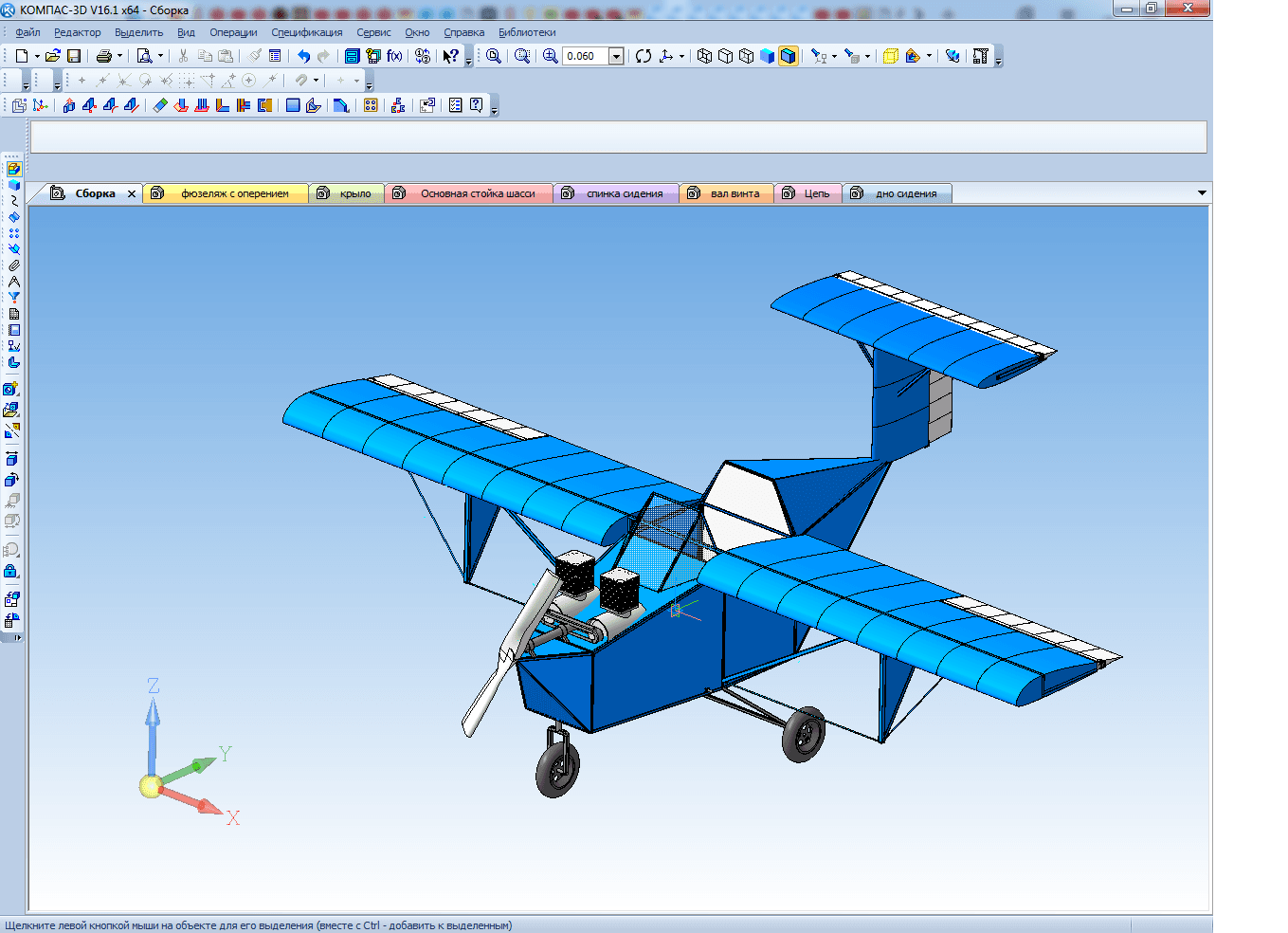
Task: Click the paperclip icon in the left sidebar
Action: coord(14,265)
